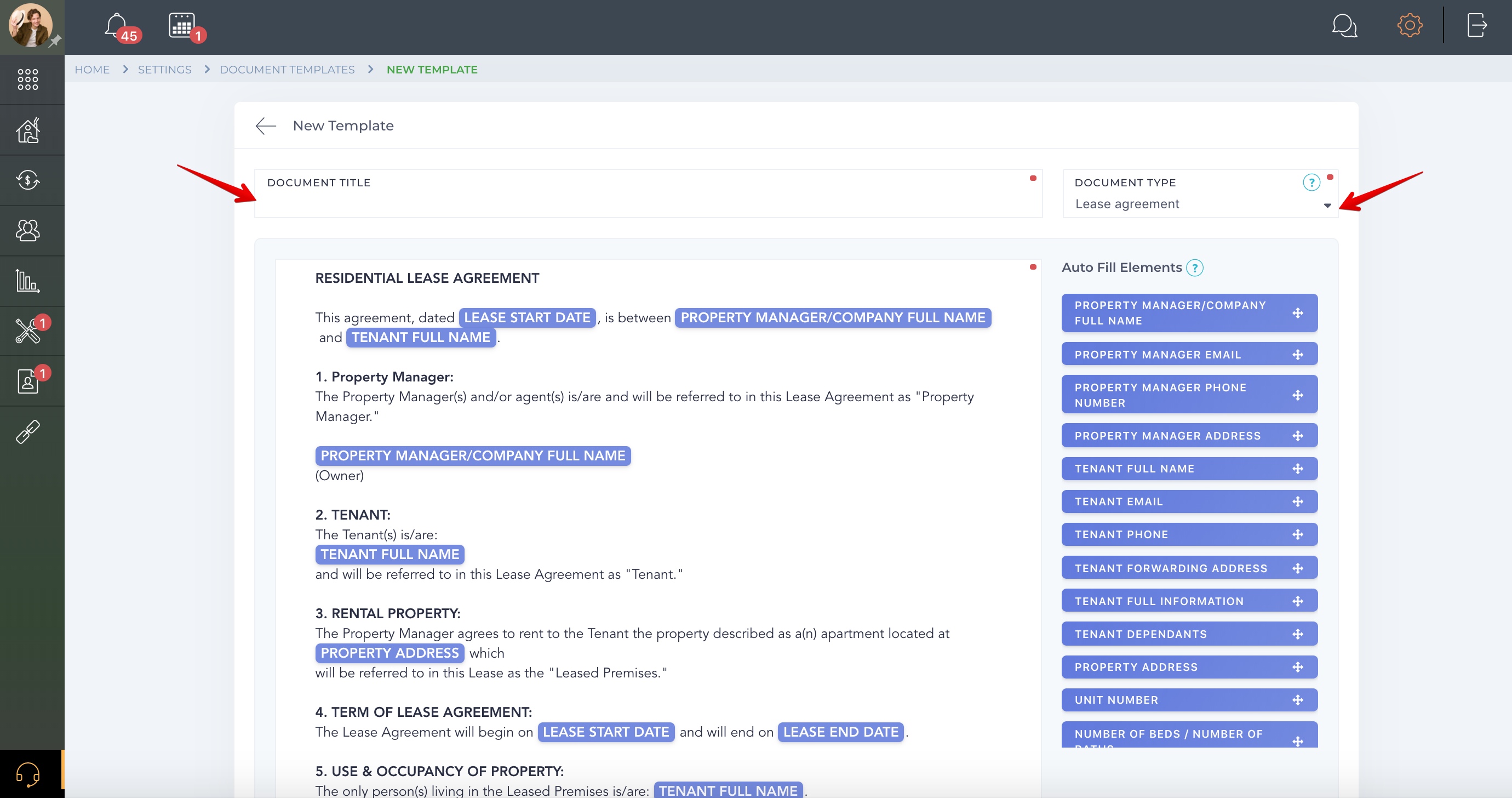
Task: Click RESIDENTIAL LEASE AGREEMENT heading text
Action: (x=427, y=278)
